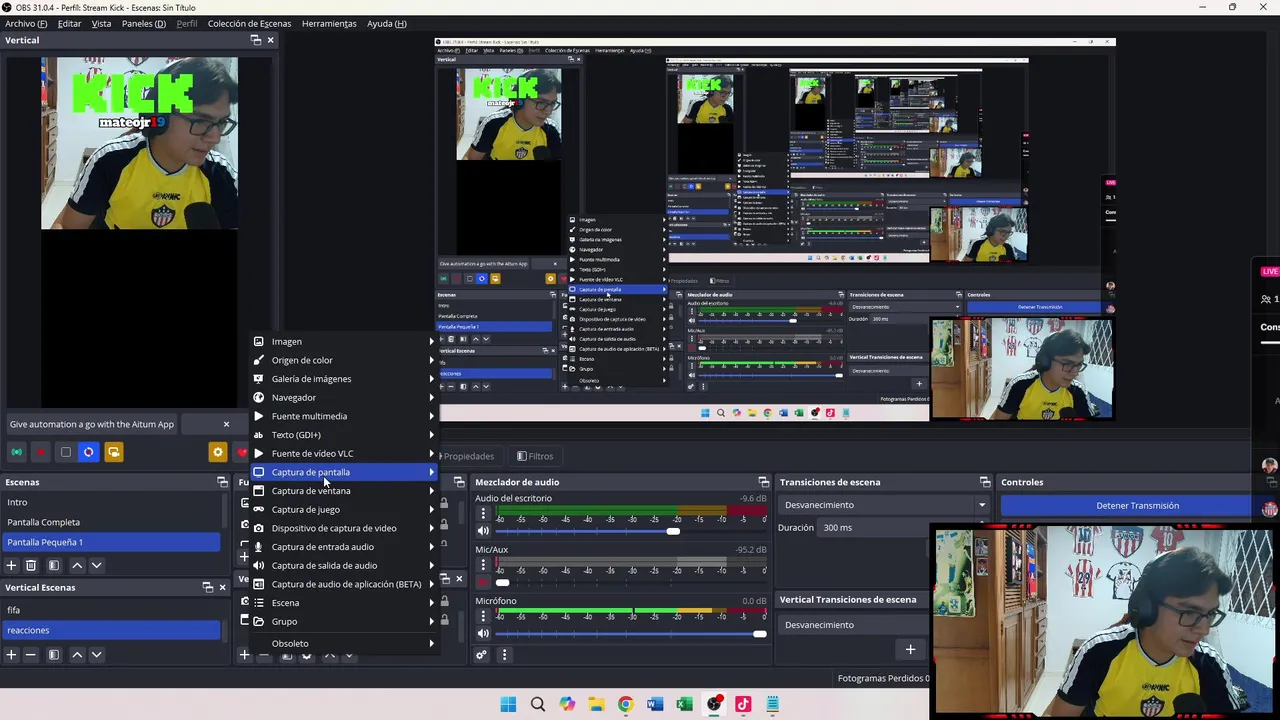
Task: Move scene down in Vertical Escenas
Action: [96, 655]
